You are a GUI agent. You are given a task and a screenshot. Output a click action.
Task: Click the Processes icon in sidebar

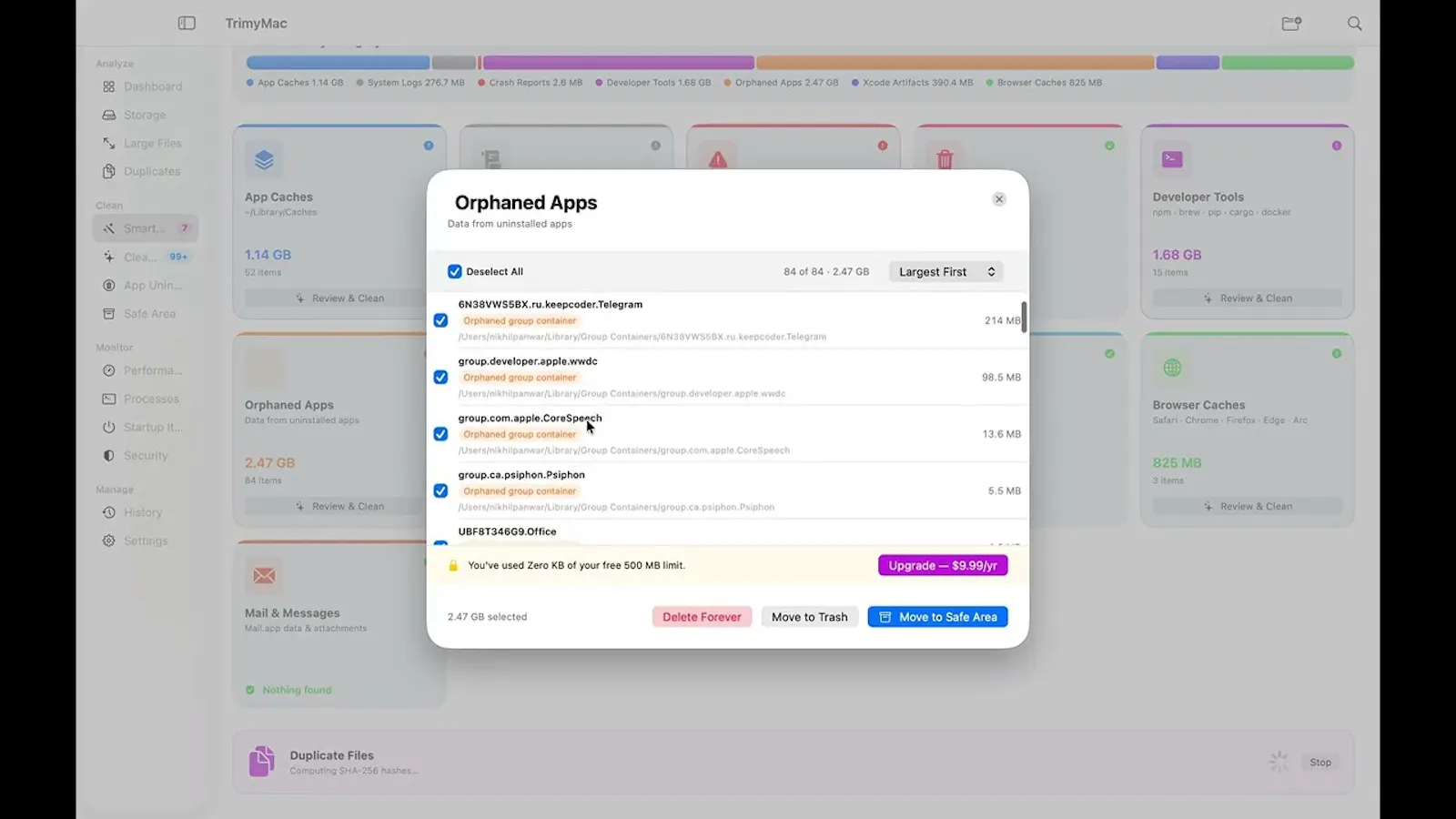[x=109, y=399]
